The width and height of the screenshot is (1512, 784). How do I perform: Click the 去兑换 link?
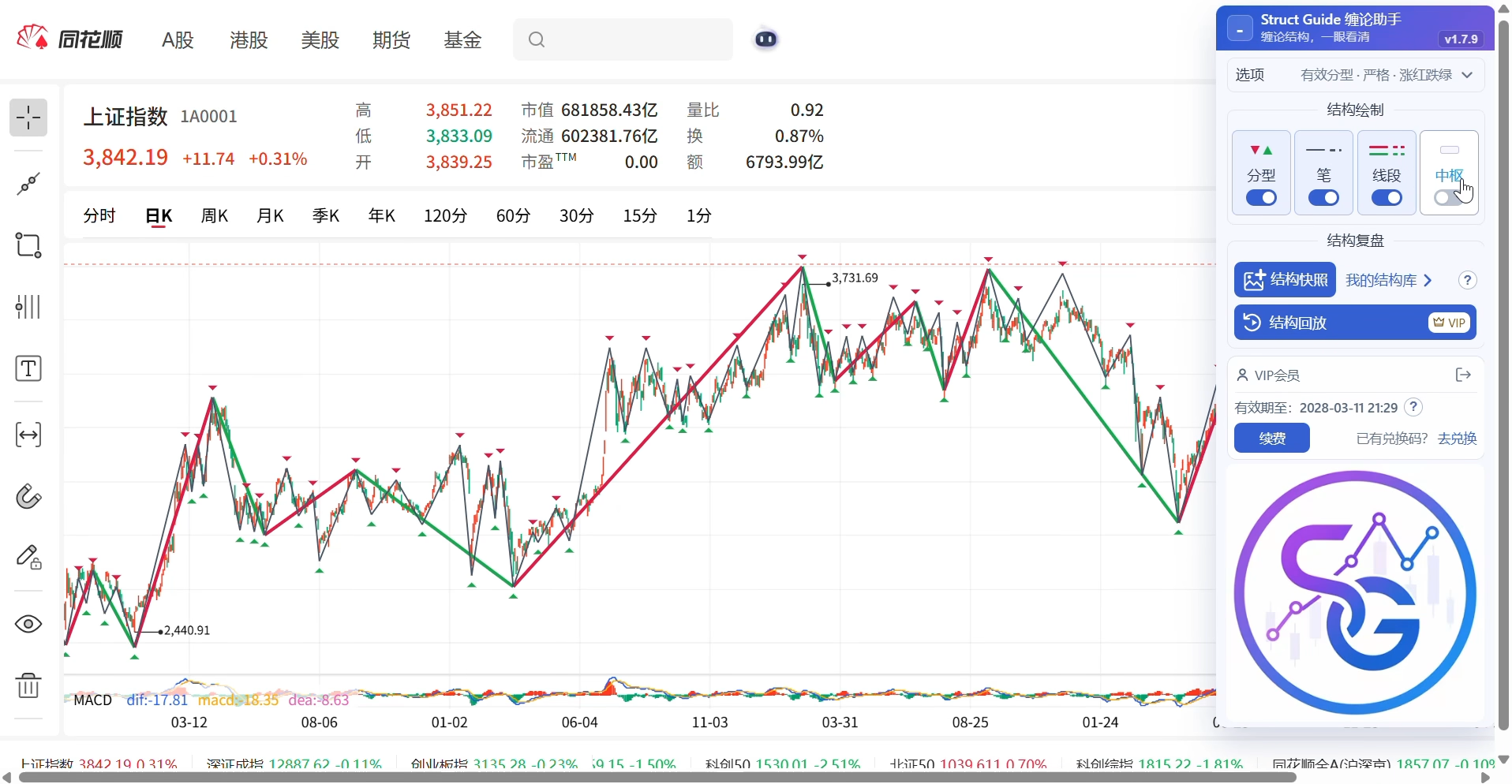pos(1457,438)
